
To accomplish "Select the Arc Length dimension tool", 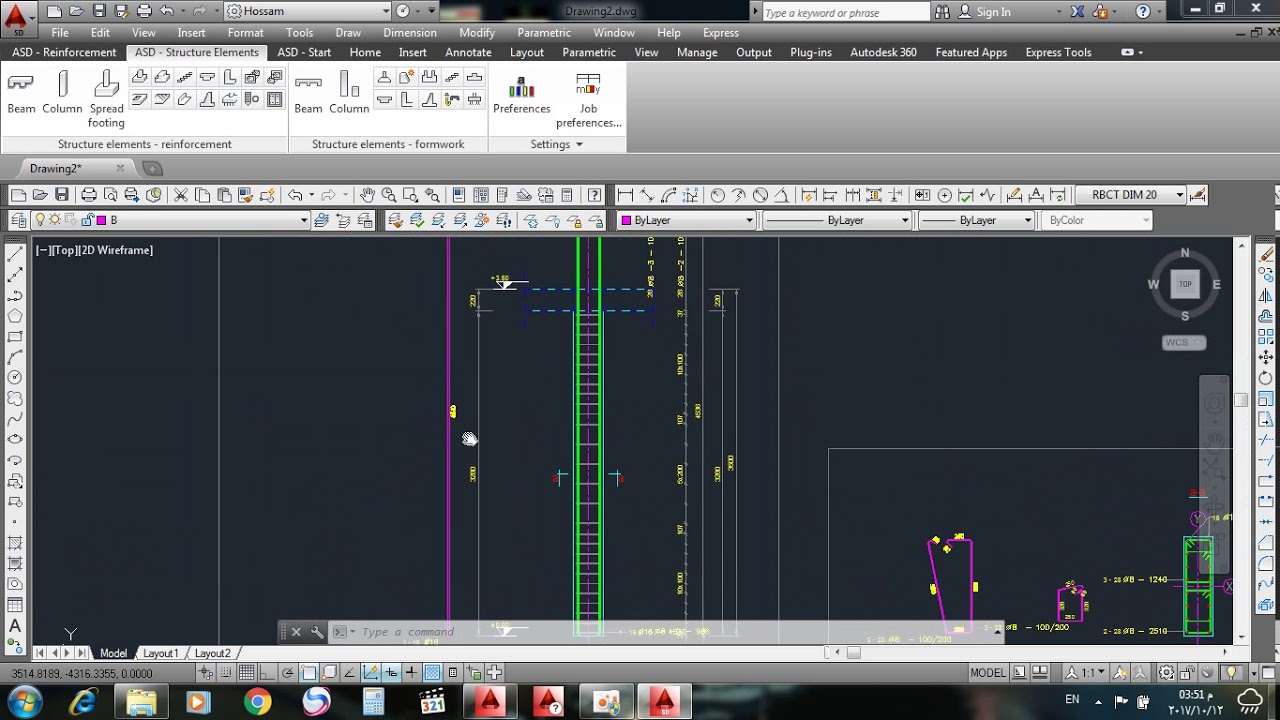I will click(x=669, y=195).
